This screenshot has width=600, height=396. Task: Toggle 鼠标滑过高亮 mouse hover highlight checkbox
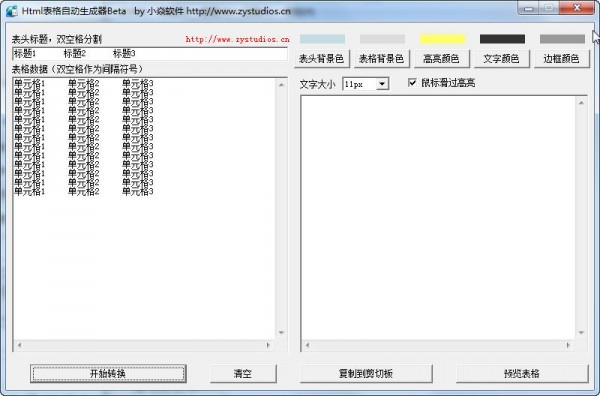point(412,83)
